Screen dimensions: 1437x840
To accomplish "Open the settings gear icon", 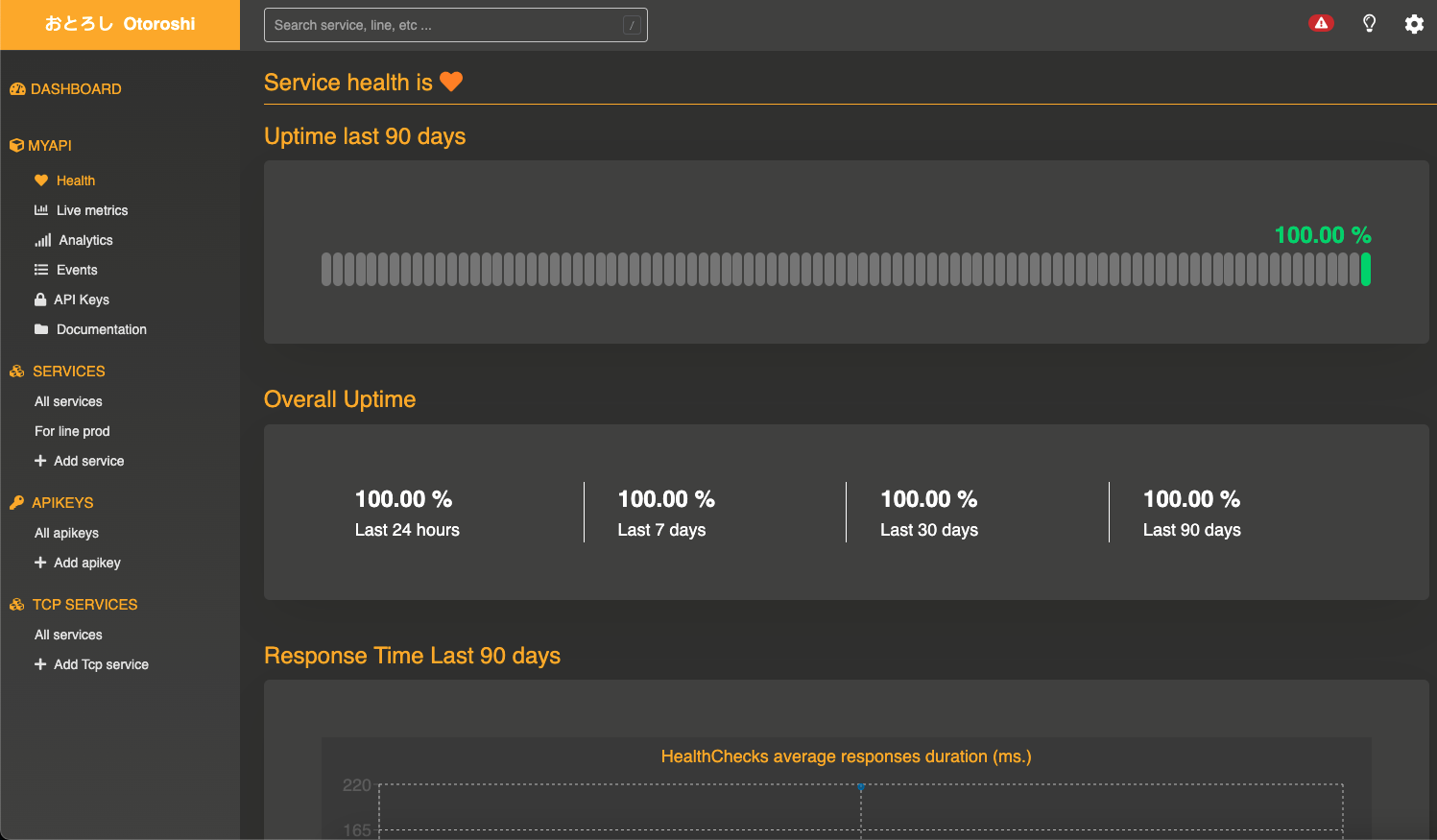I will 1414,24.
